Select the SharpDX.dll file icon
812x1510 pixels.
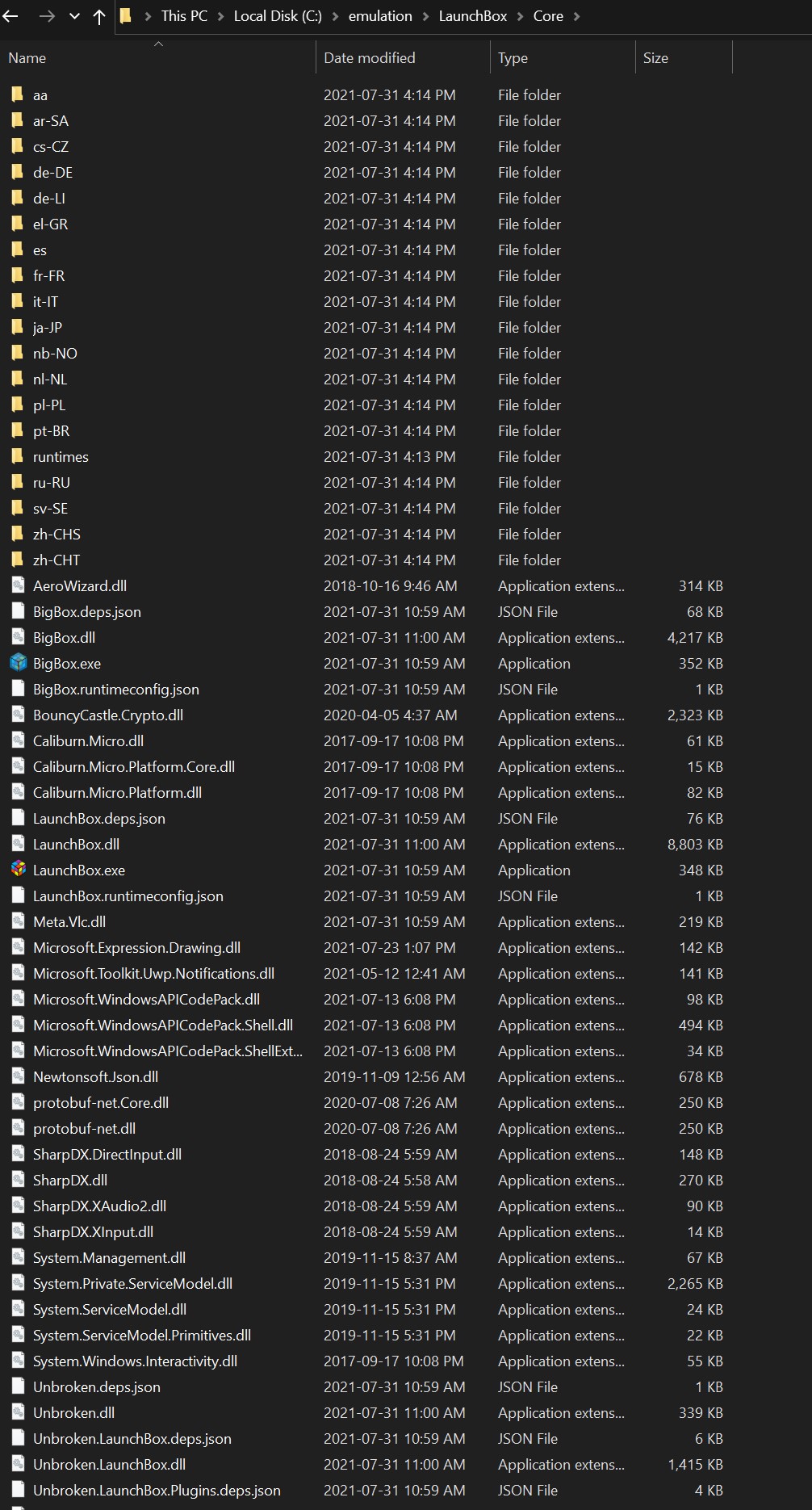(18, 1180)
